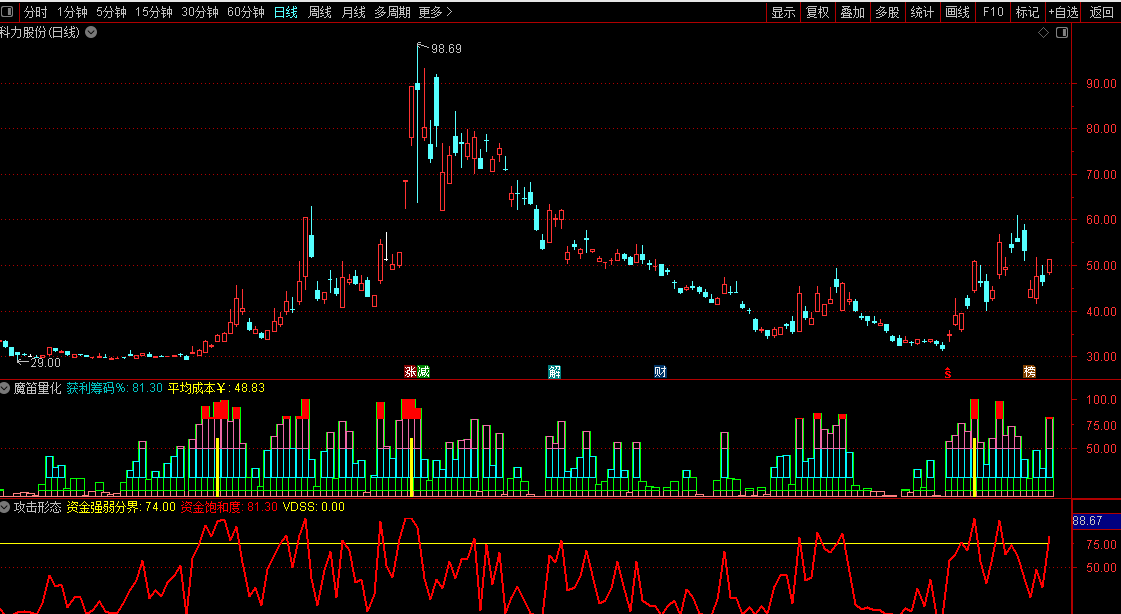The height and width of the screenshot is (614, 1121).
Task: Add stock via +自选 button
Action: [x=1064, y=12]
